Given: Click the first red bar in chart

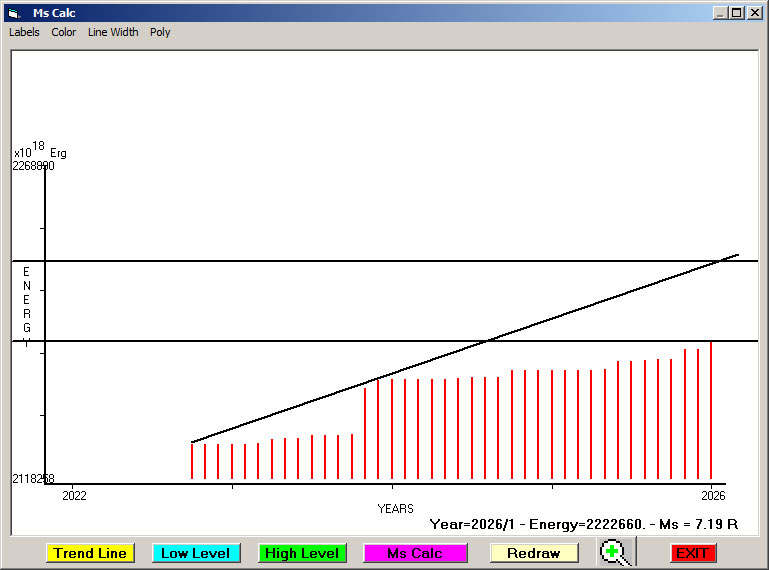Looking at the screenshot, I should click(192, 461).
